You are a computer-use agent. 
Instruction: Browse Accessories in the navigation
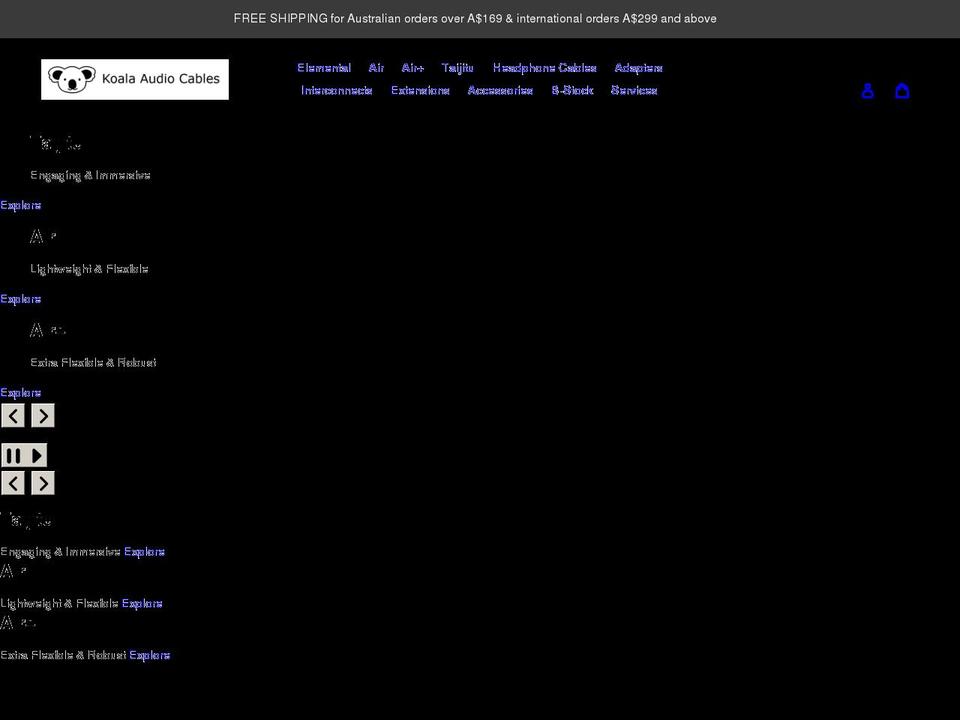pyautogui.click(x=500, y=91)
